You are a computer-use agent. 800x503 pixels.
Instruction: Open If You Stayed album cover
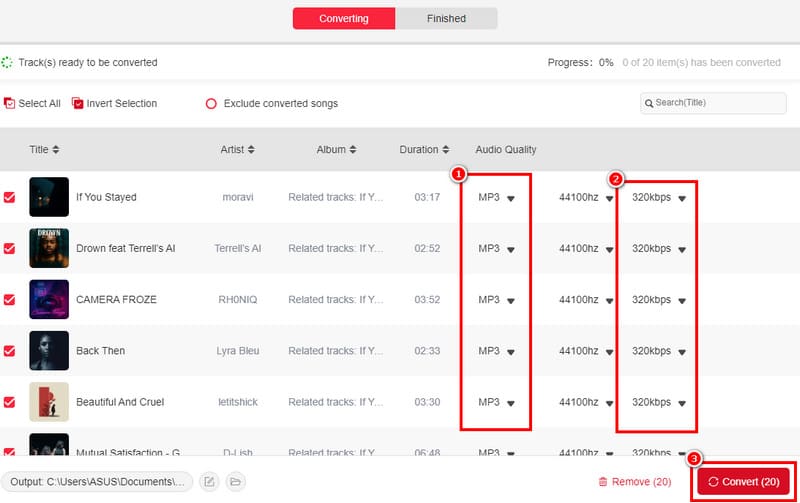[49, 197]
